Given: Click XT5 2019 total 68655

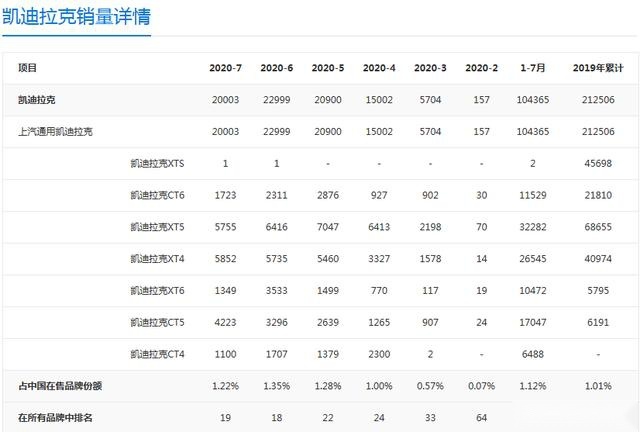Looking at the screenshot, I should [x=598, y=227].
